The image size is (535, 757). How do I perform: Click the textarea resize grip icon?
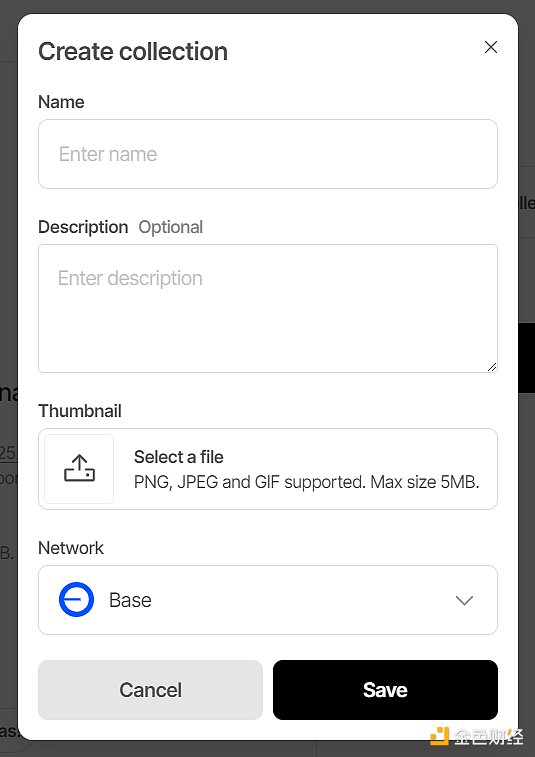[x=492, y=367]
